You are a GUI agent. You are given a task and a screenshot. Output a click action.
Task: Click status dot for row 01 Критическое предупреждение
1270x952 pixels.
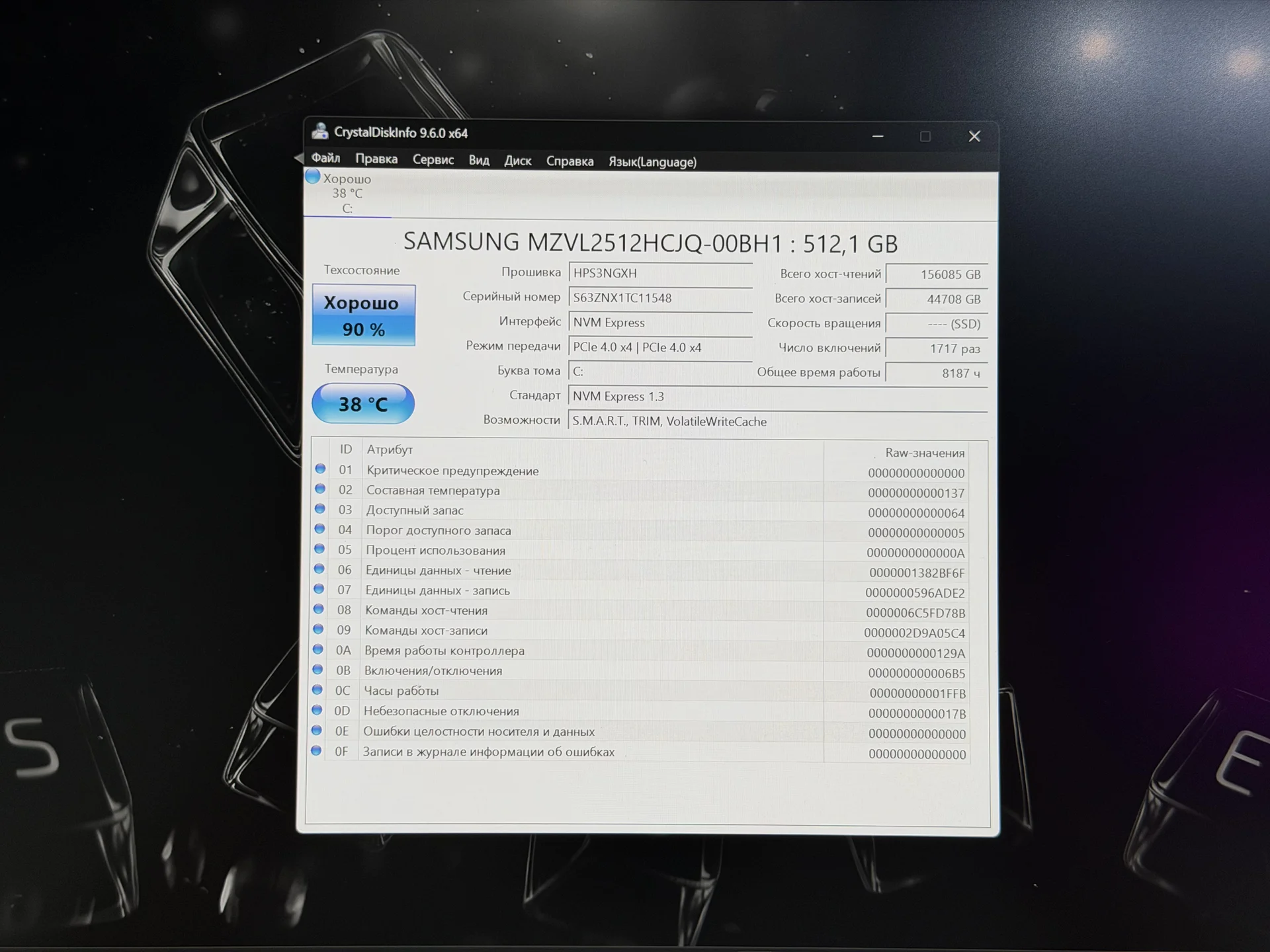[x=320, y=469]
